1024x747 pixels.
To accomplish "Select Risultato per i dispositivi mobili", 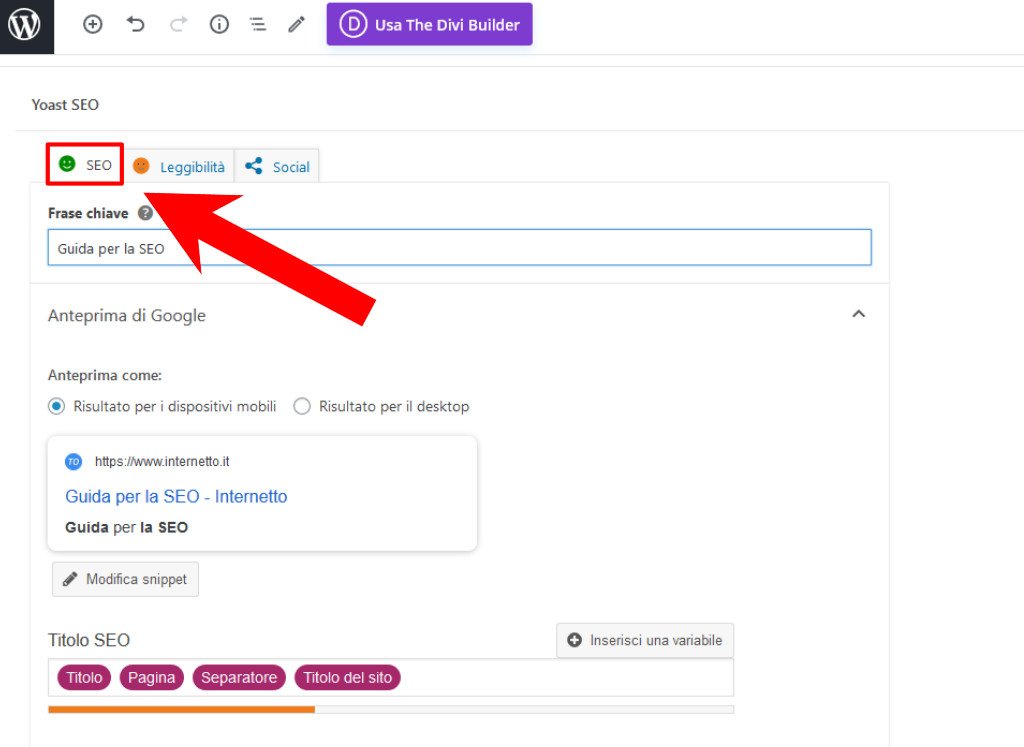I will coord(56,406).
